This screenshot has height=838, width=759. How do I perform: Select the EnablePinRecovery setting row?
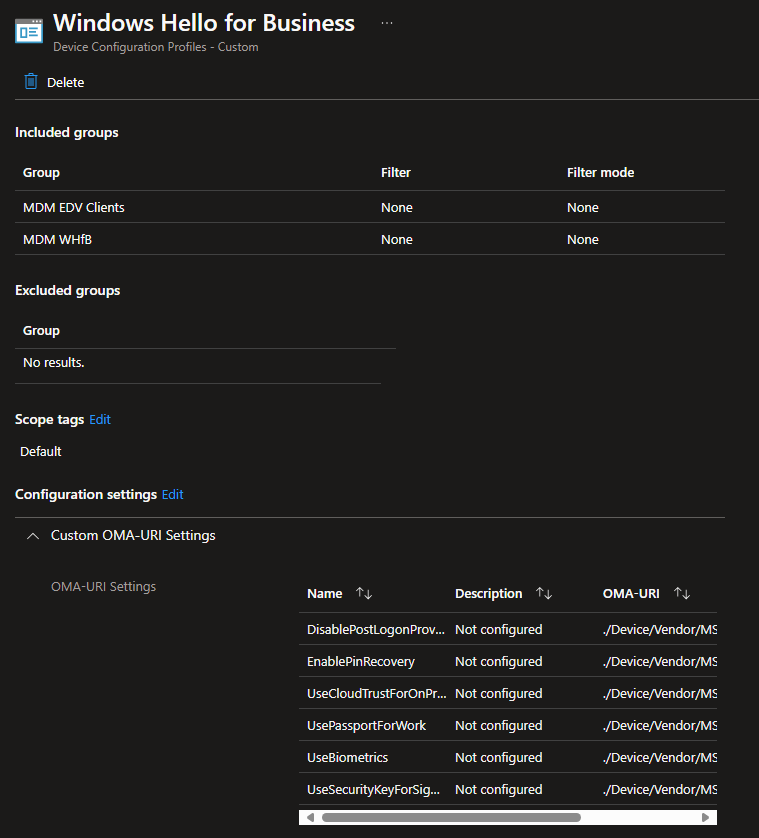pyautogui.click(x=361, y=662)
